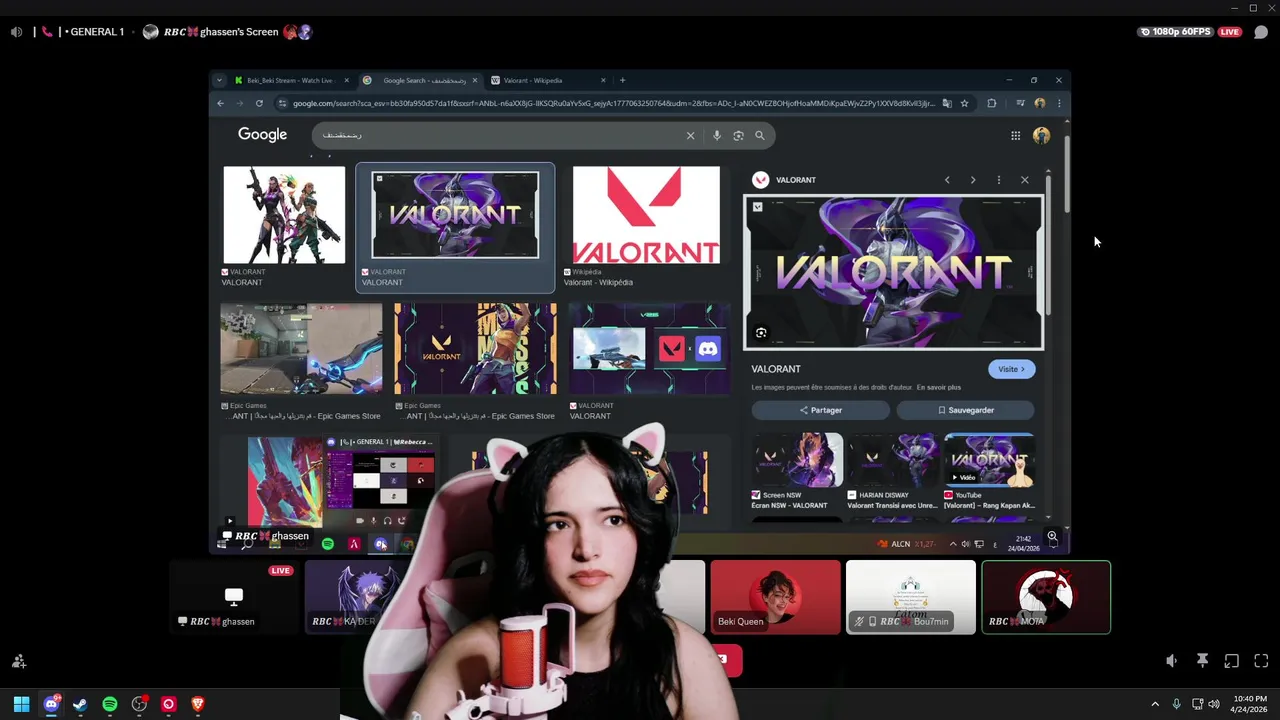Select the two agents VALORANT thumbnail
The height and width of the screenshot is (720, 1280).
point(284,215)
